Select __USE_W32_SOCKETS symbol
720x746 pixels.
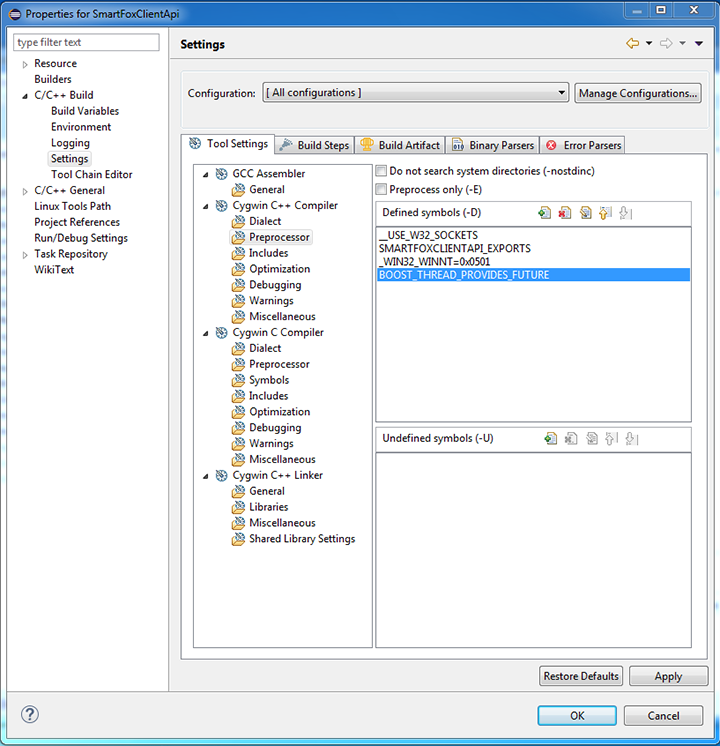(533, 235)
